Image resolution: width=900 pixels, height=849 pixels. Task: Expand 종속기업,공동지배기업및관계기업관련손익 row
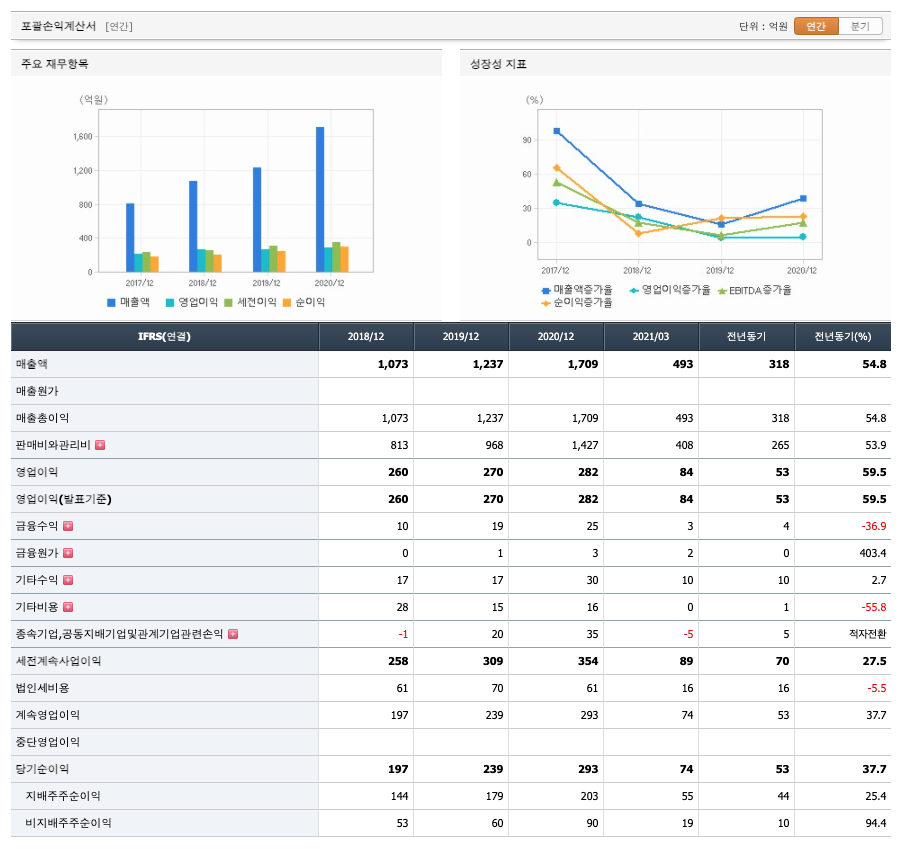coord(233,634)
